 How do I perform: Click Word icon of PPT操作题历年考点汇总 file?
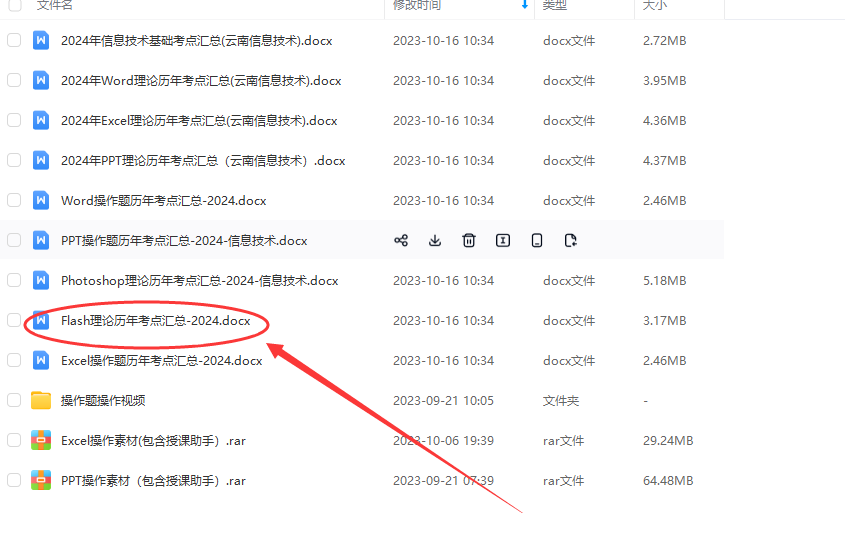(x=41, y=240)
